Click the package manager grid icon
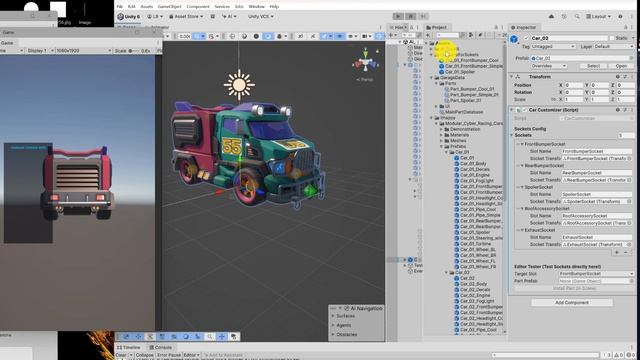Image resolution: width=640 pixels, height=360 pixels. point(213,16)
